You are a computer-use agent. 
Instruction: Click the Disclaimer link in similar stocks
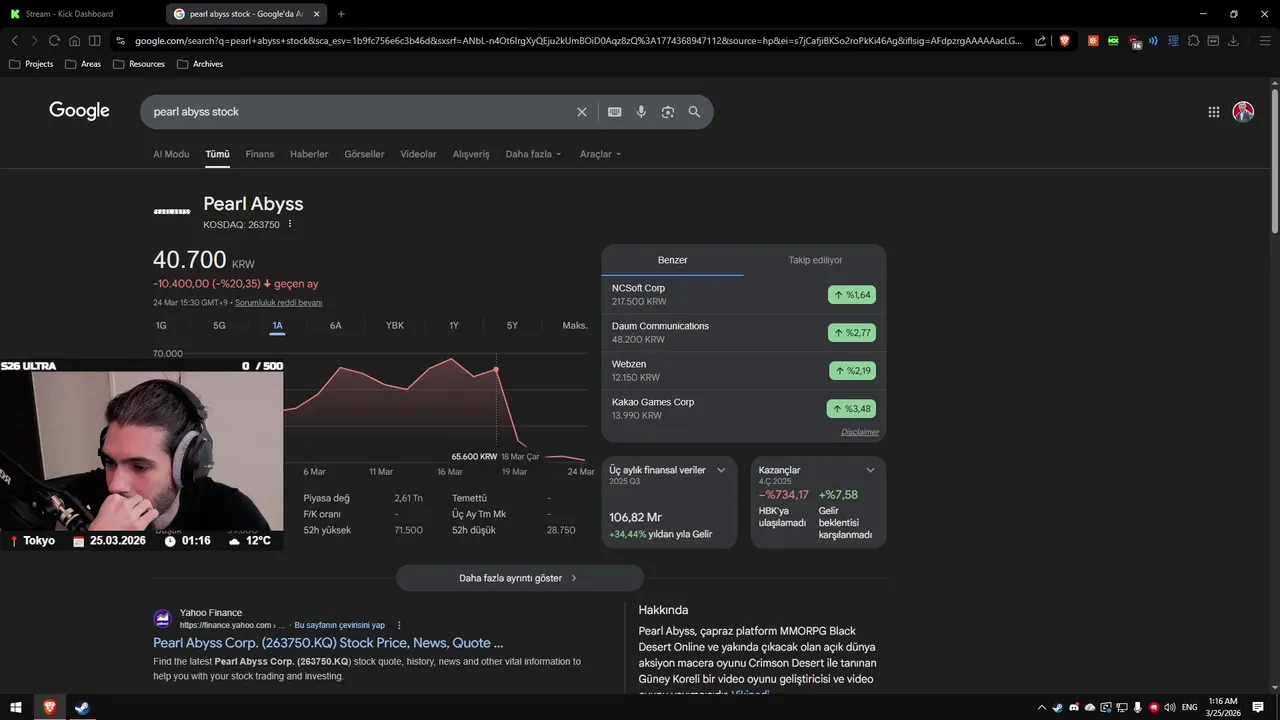[860, 432]
